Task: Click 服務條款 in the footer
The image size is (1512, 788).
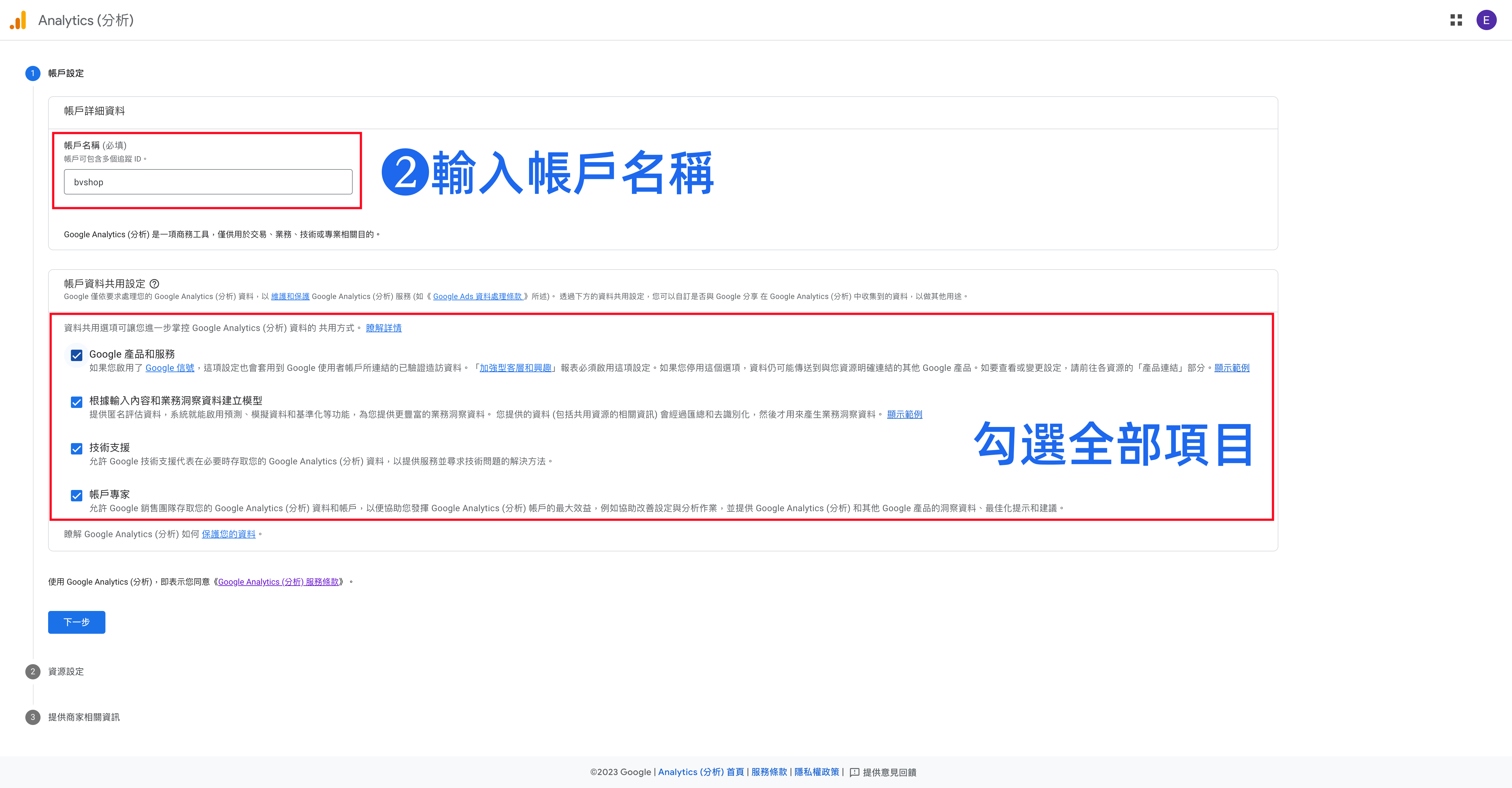Action: point(769,772)
